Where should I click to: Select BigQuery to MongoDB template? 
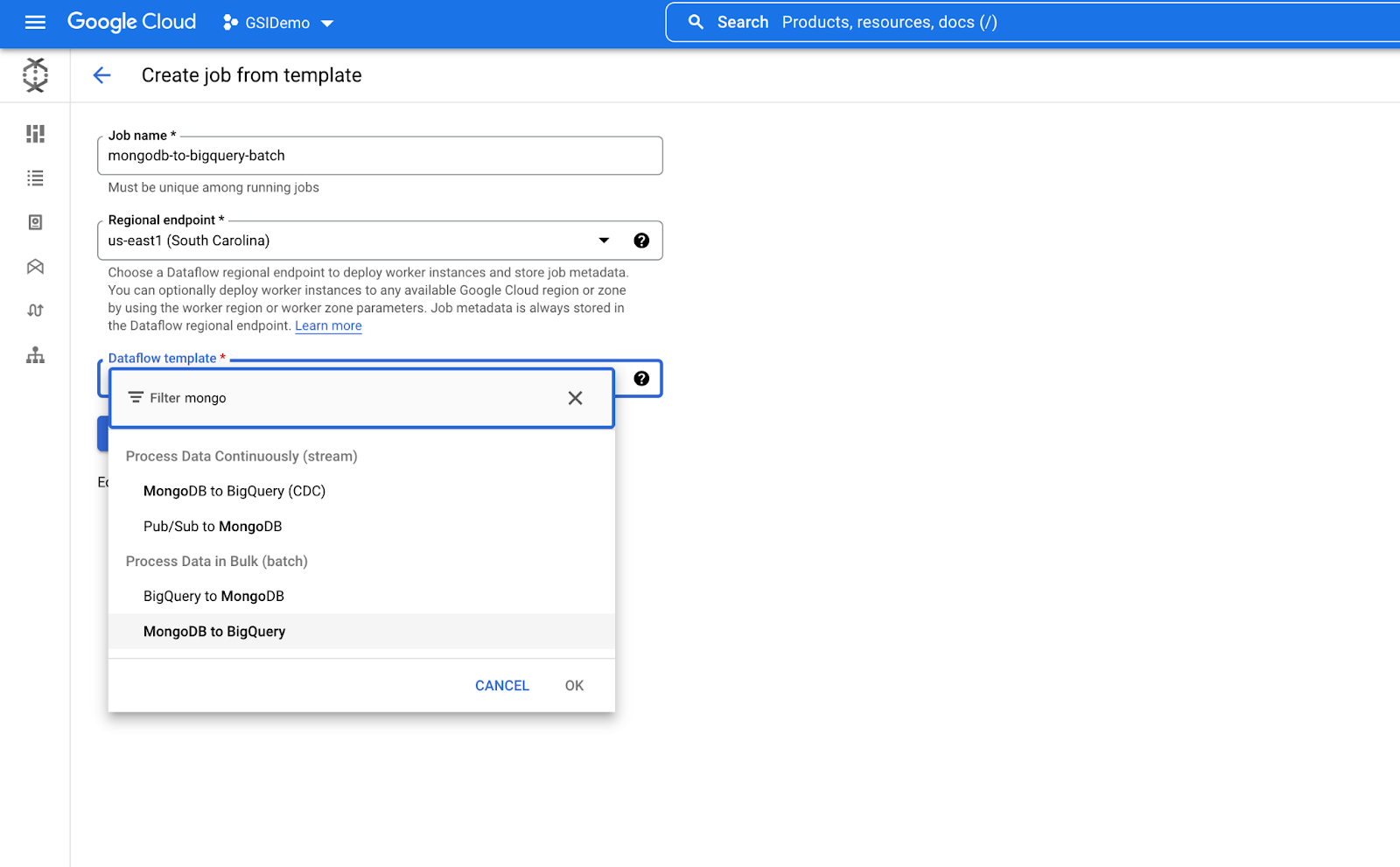click(361, 596)
